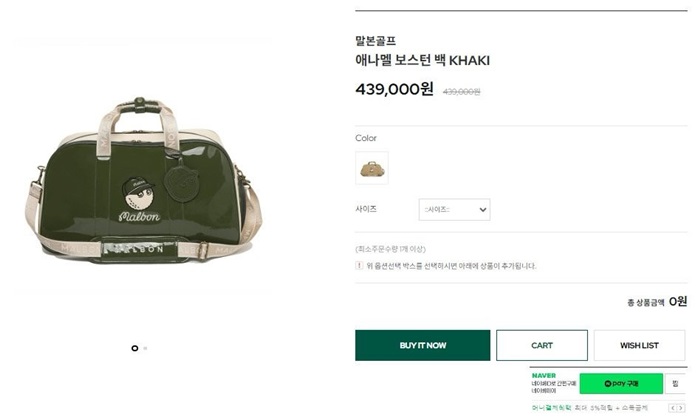Click the 찜 button beside Naver Pay
700x419 pixels.
click(677, 383)
